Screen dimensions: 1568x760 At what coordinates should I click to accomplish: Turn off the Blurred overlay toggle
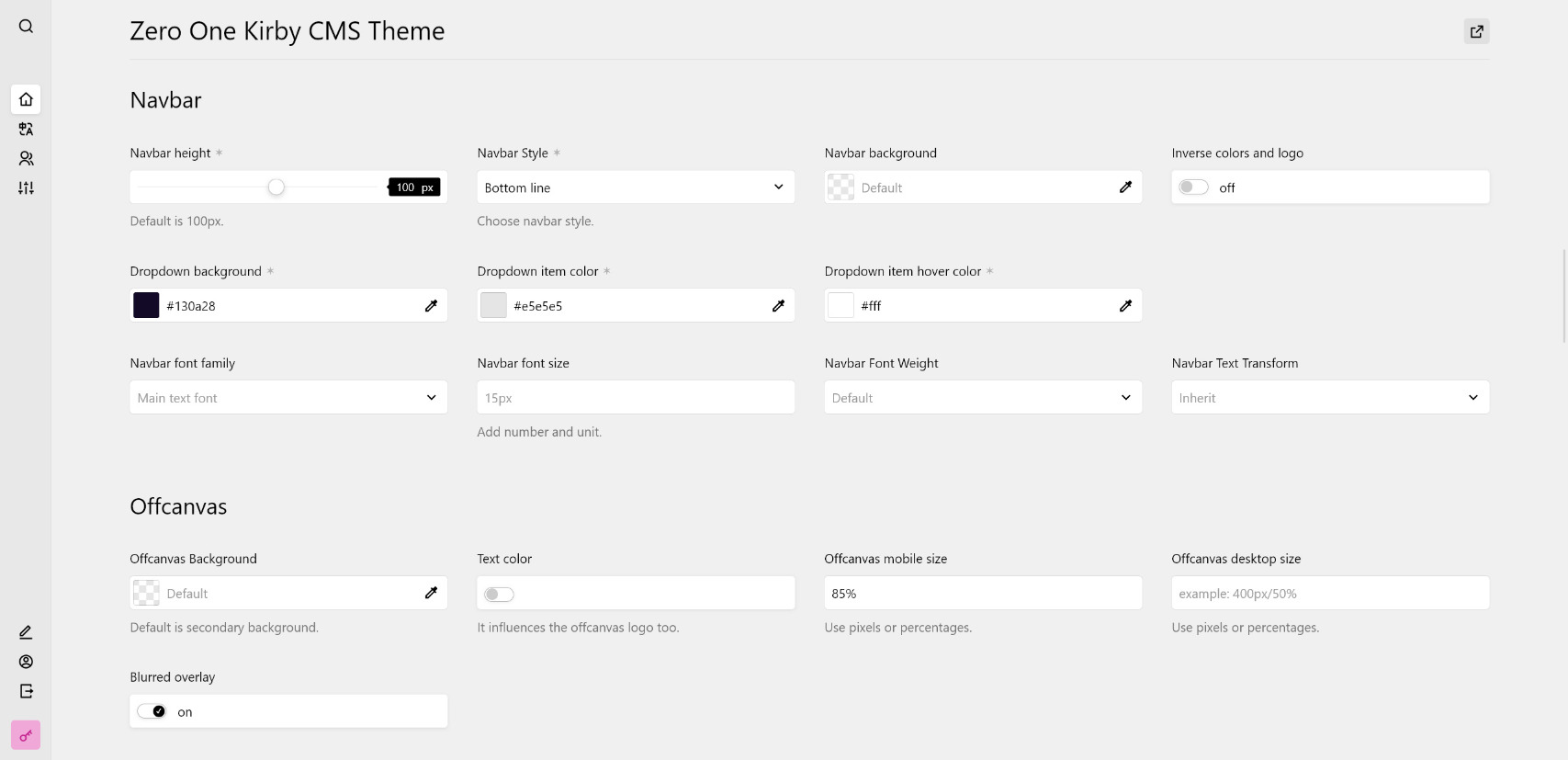tap(152, 712)
